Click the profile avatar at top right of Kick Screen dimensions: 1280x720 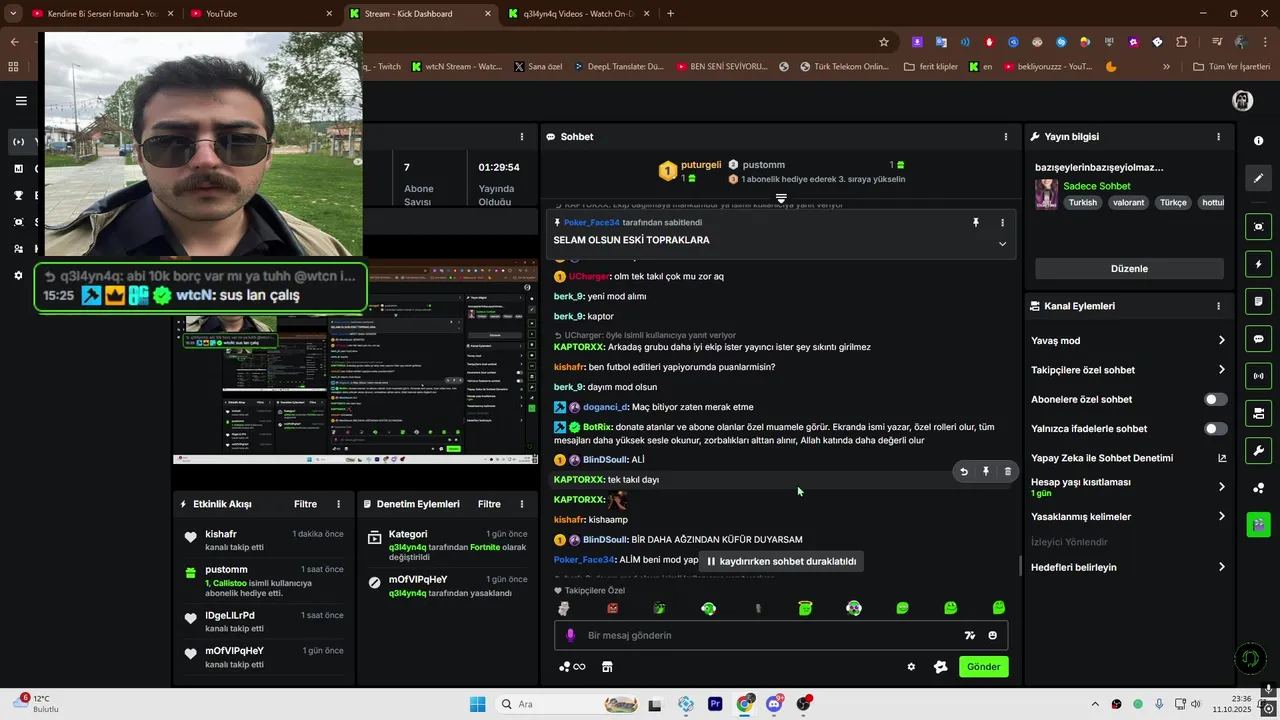(1243, 100)
